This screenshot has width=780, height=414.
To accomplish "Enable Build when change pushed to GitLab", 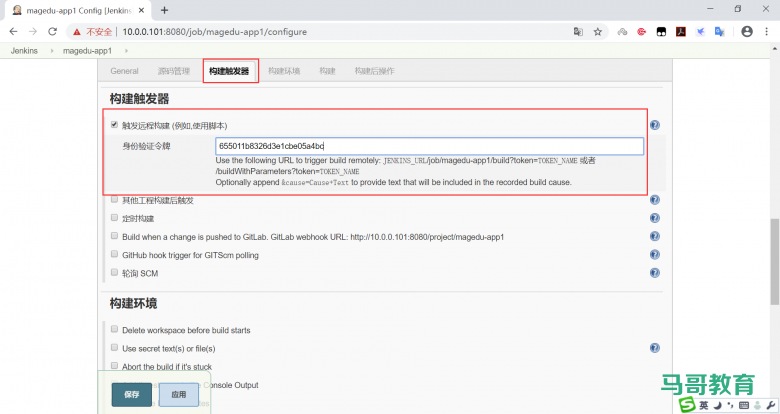I will point(114,236).
